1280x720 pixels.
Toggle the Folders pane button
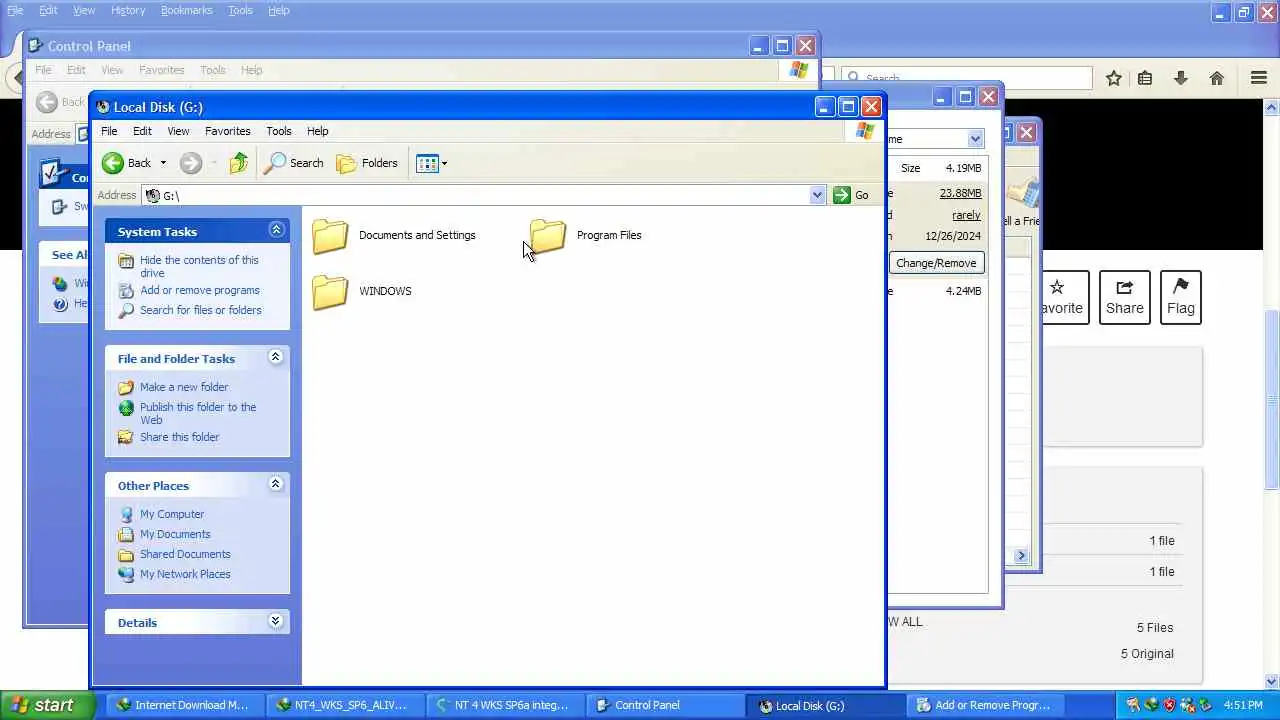tap(367, 163)
